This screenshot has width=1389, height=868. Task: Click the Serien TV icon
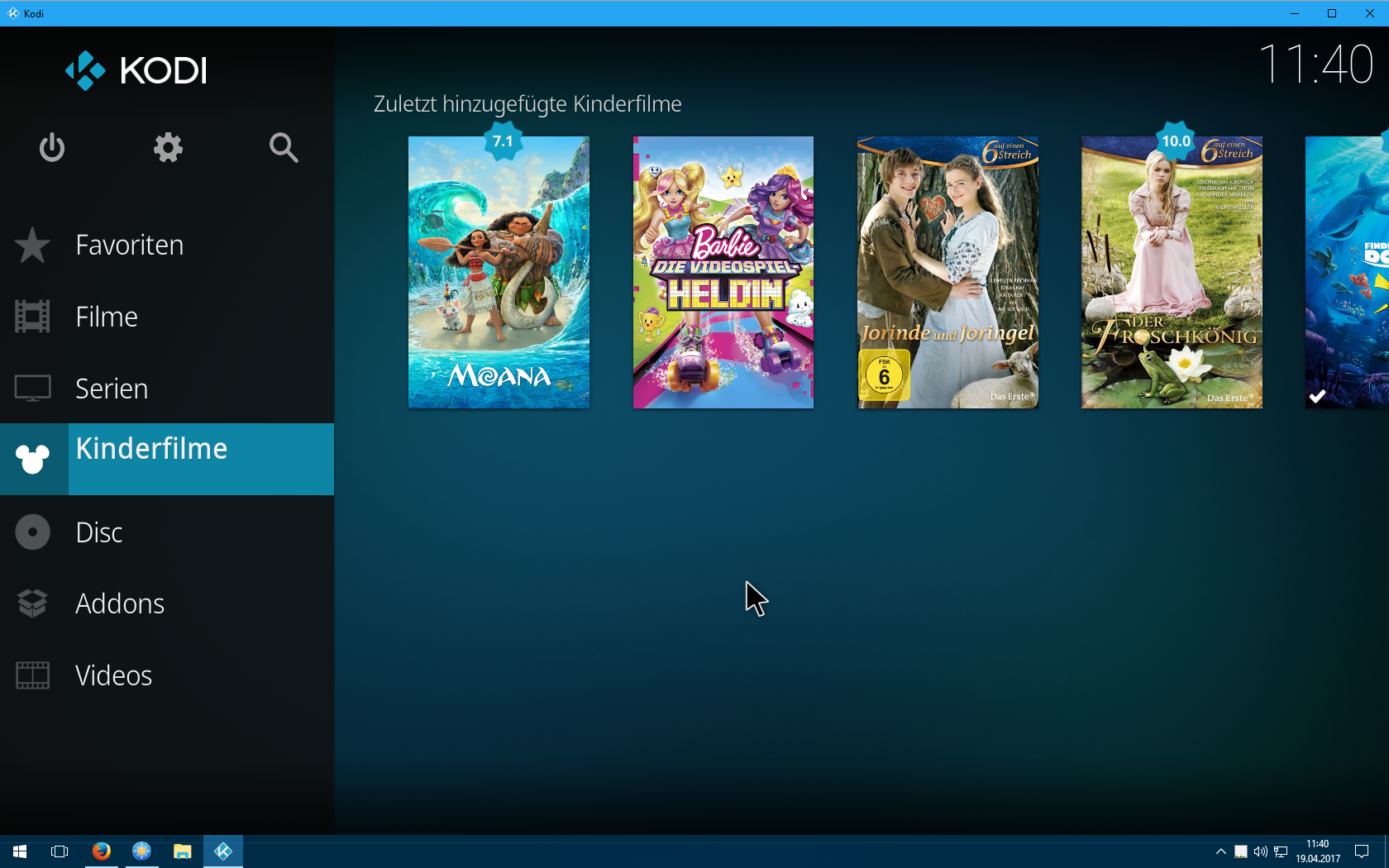tap(32, 389)
